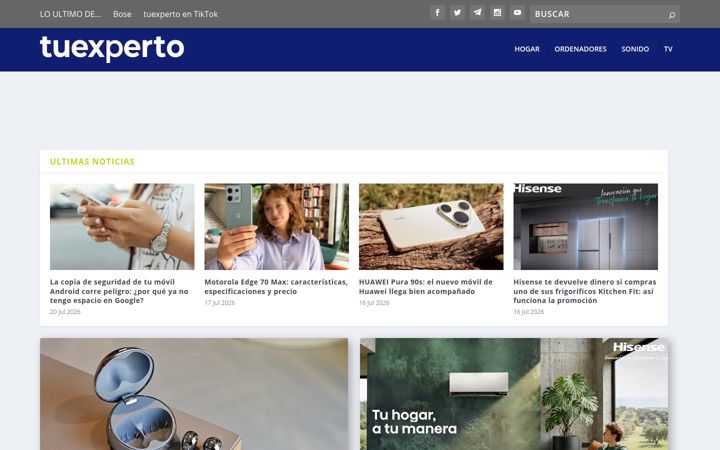Read 'La copia de seguridad' headline
720x450 pixels.
pyautogui.click(x=119, y=291)
